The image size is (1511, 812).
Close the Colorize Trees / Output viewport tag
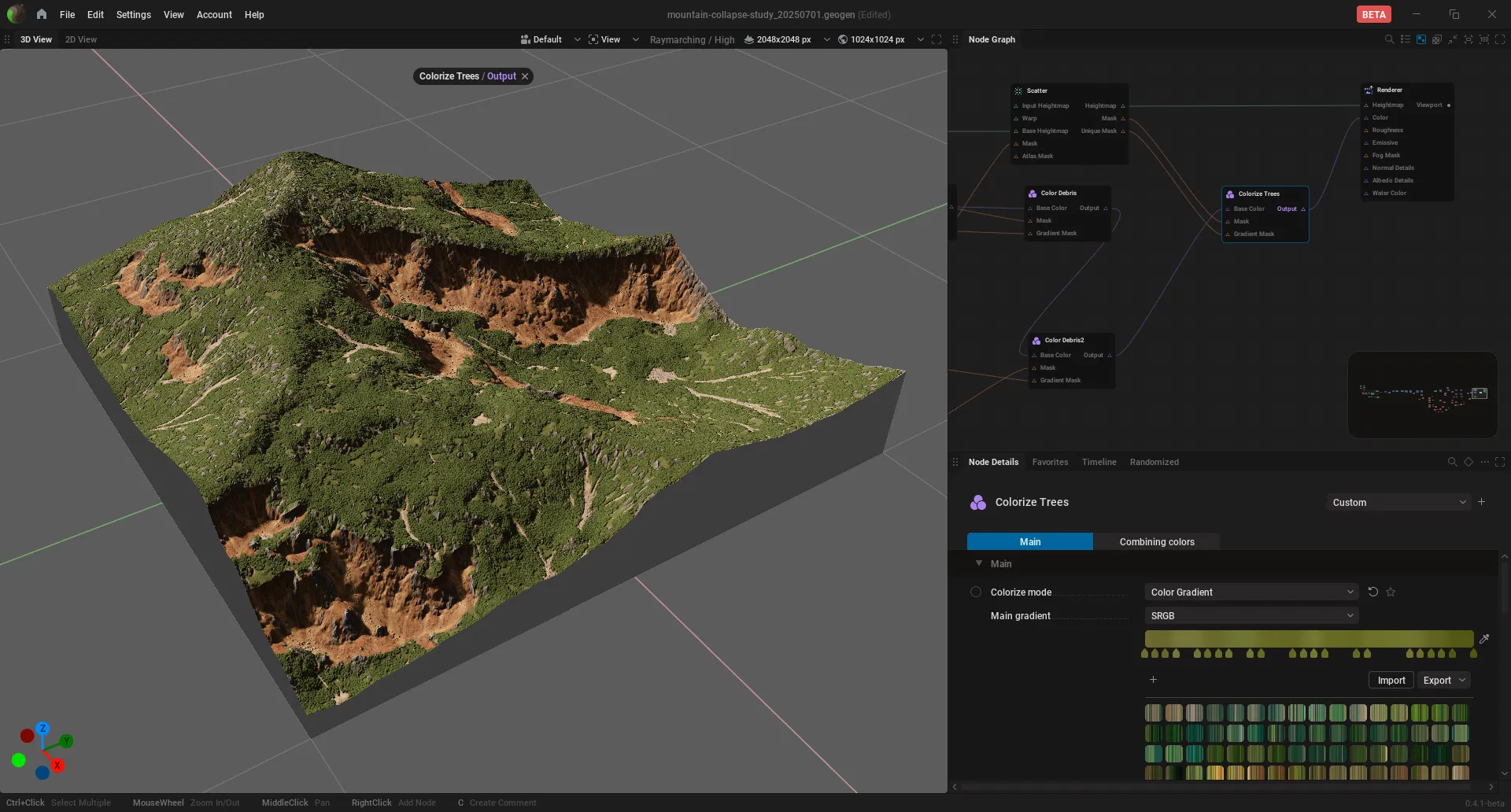[x=525, y=76]
